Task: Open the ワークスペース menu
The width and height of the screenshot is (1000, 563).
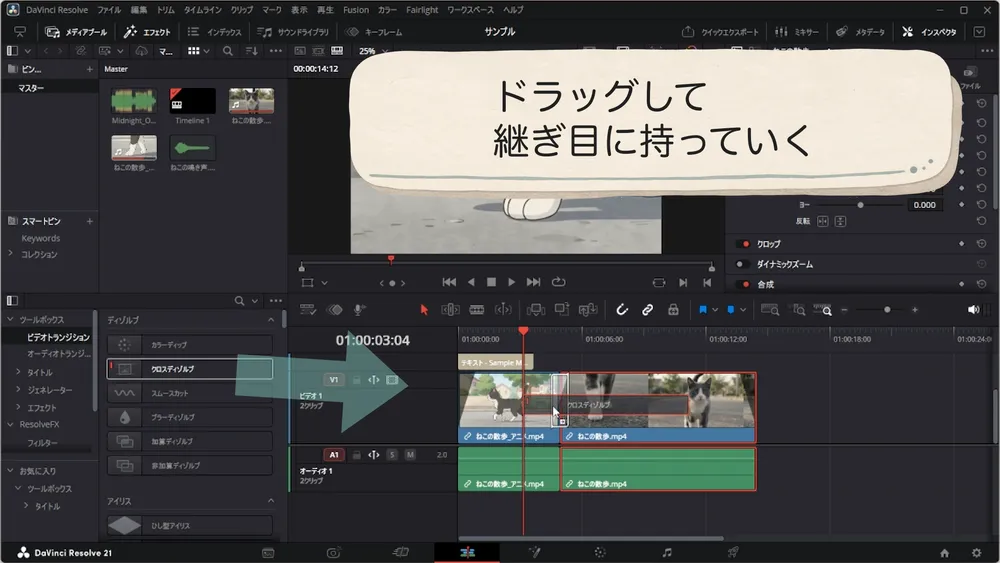Action: coord(470,10)
